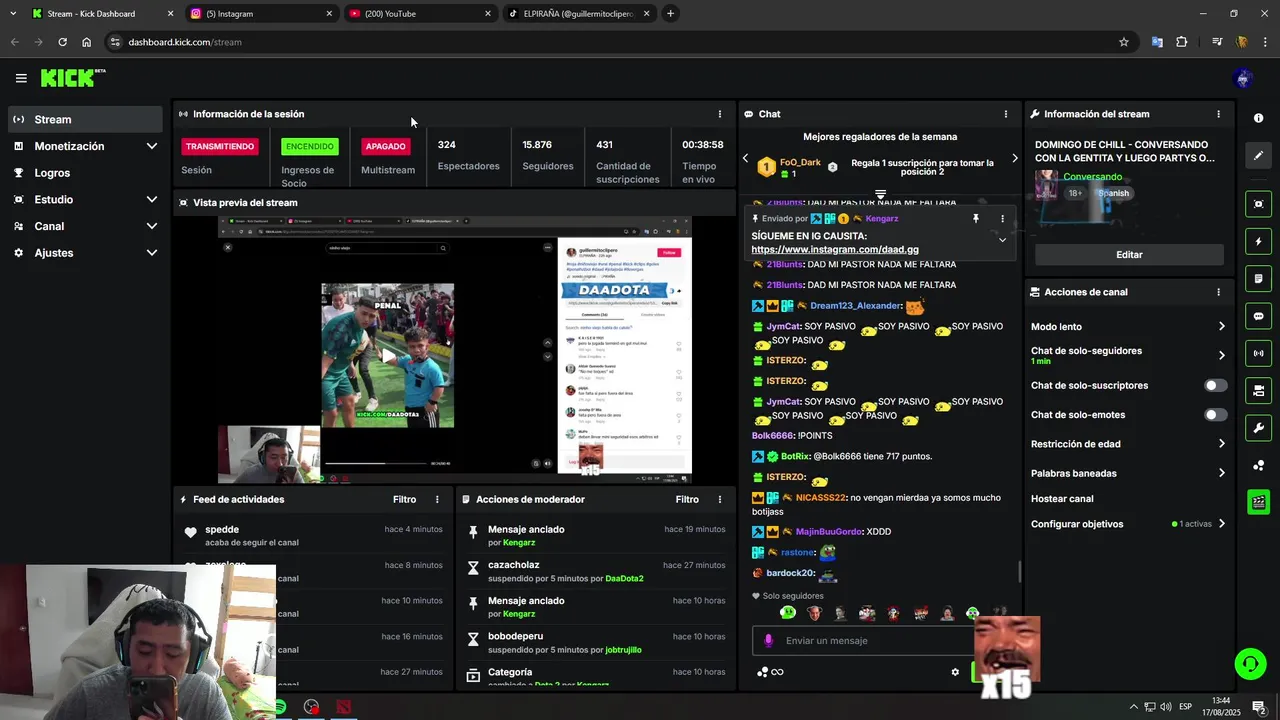
Task: Open the user avatar at top right
Action: click(1243, 78)
